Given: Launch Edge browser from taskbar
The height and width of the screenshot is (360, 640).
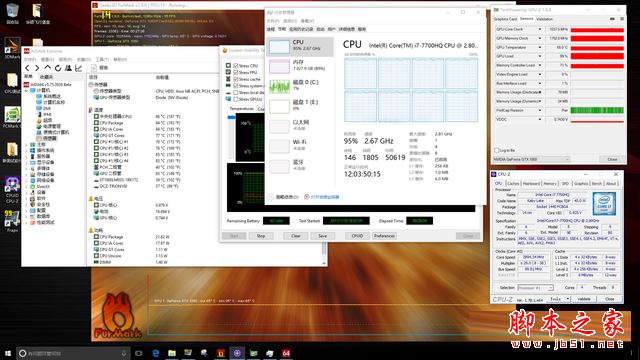Looking at the screenshot, I should point(156,353).
